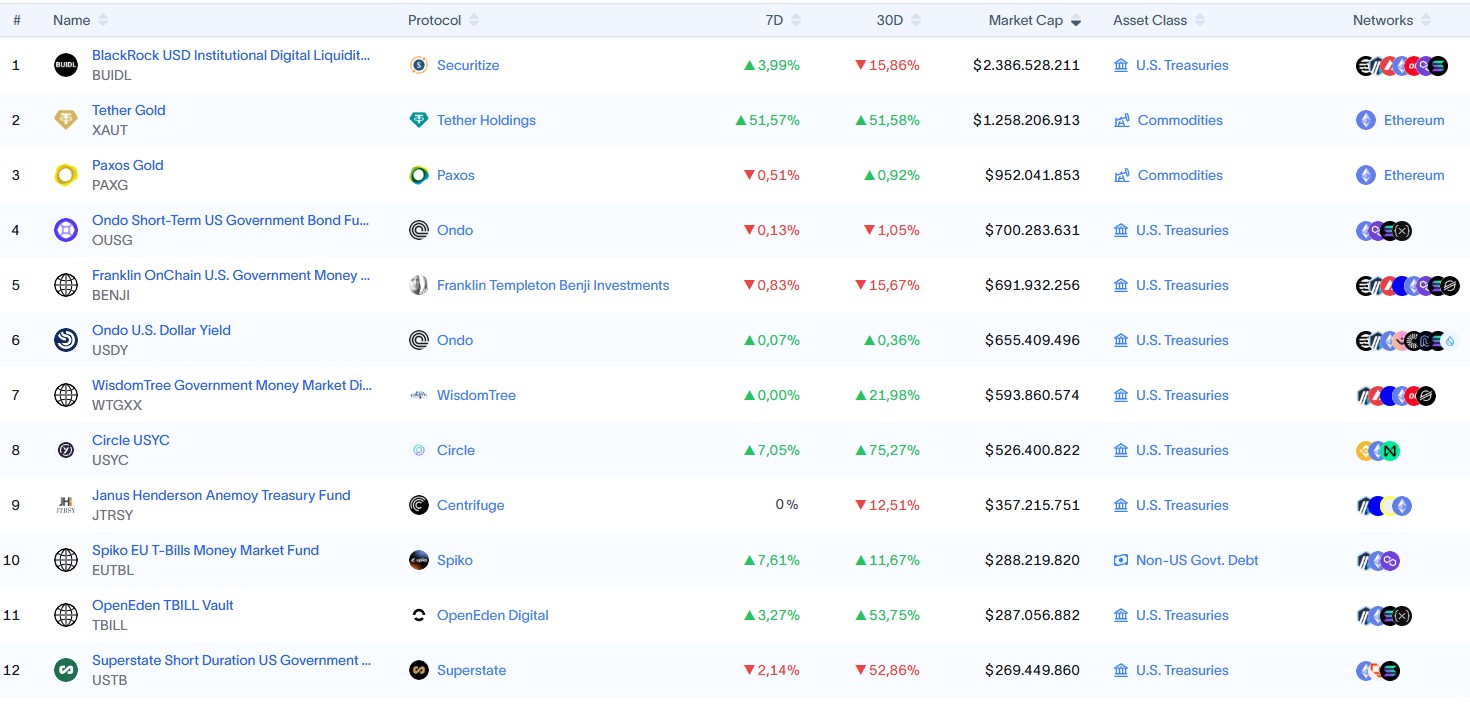Sort by 7D change column
Image resolution: width=1470 pixels, height=704 pixels.
point(783,20)
